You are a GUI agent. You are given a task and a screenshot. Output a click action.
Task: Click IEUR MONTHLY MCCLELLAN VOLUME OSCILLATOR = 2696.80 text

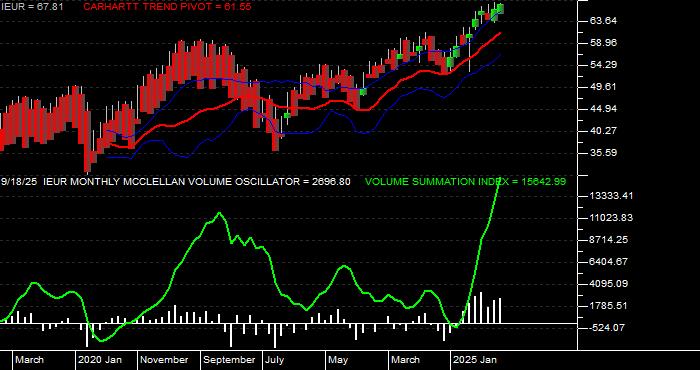(x=196, y=182)
